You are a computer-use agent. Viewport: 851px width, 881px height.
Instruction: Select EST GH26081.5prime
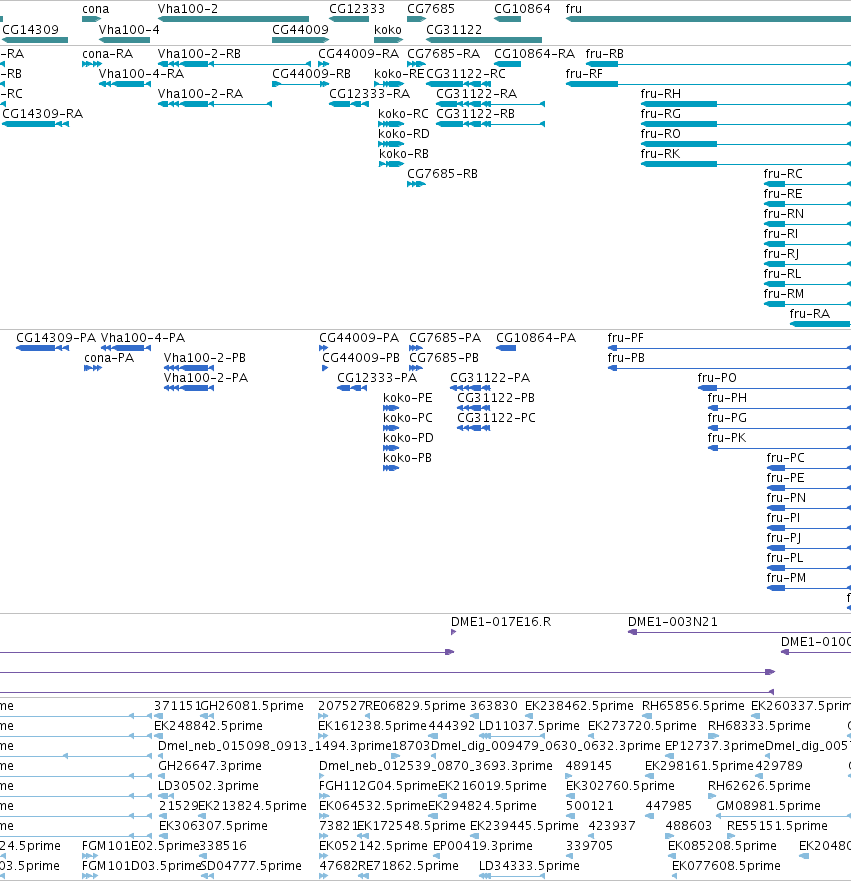click(207, 716)
